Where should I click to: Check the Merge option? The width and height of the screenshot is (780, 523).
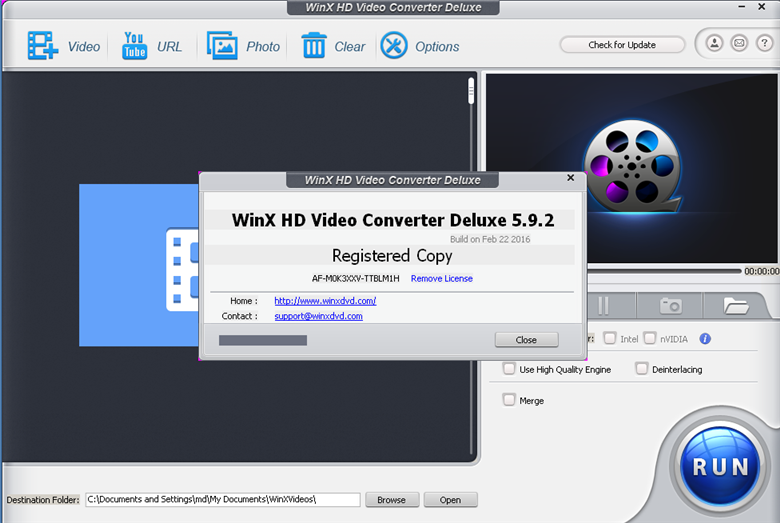[509, 400]
